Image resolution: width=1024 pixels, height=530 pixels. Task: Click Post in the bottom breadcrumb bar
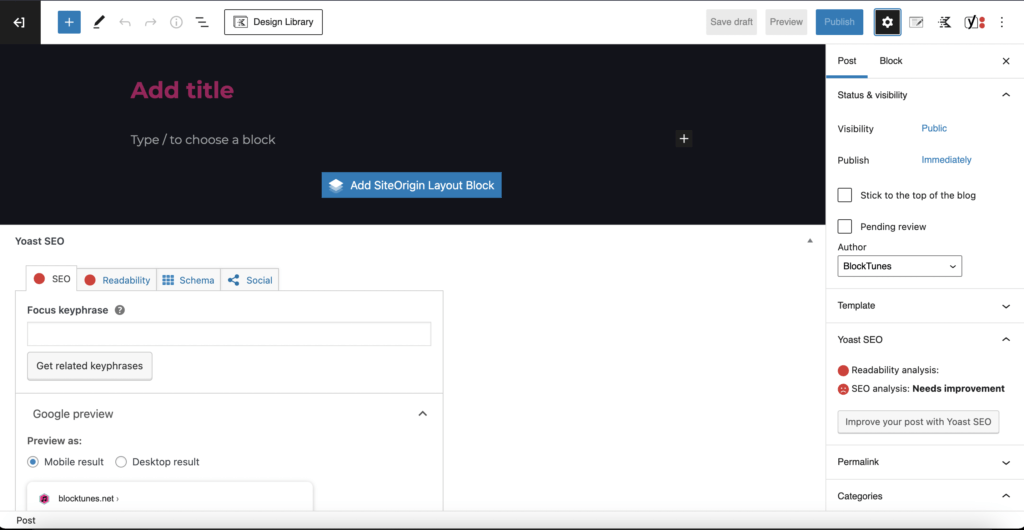pyautogui.click(x=25, y=520)
